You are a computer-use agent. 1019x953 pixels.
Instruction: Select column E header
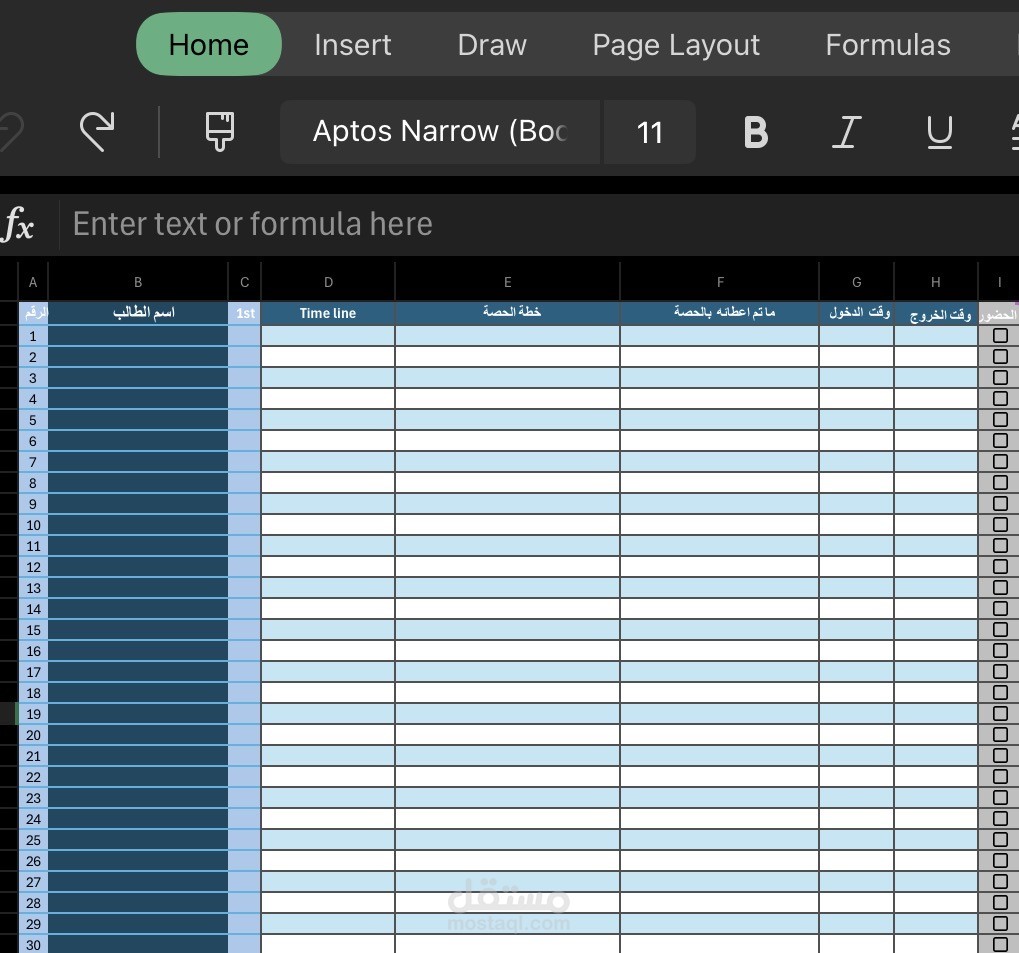click(508, 282)
